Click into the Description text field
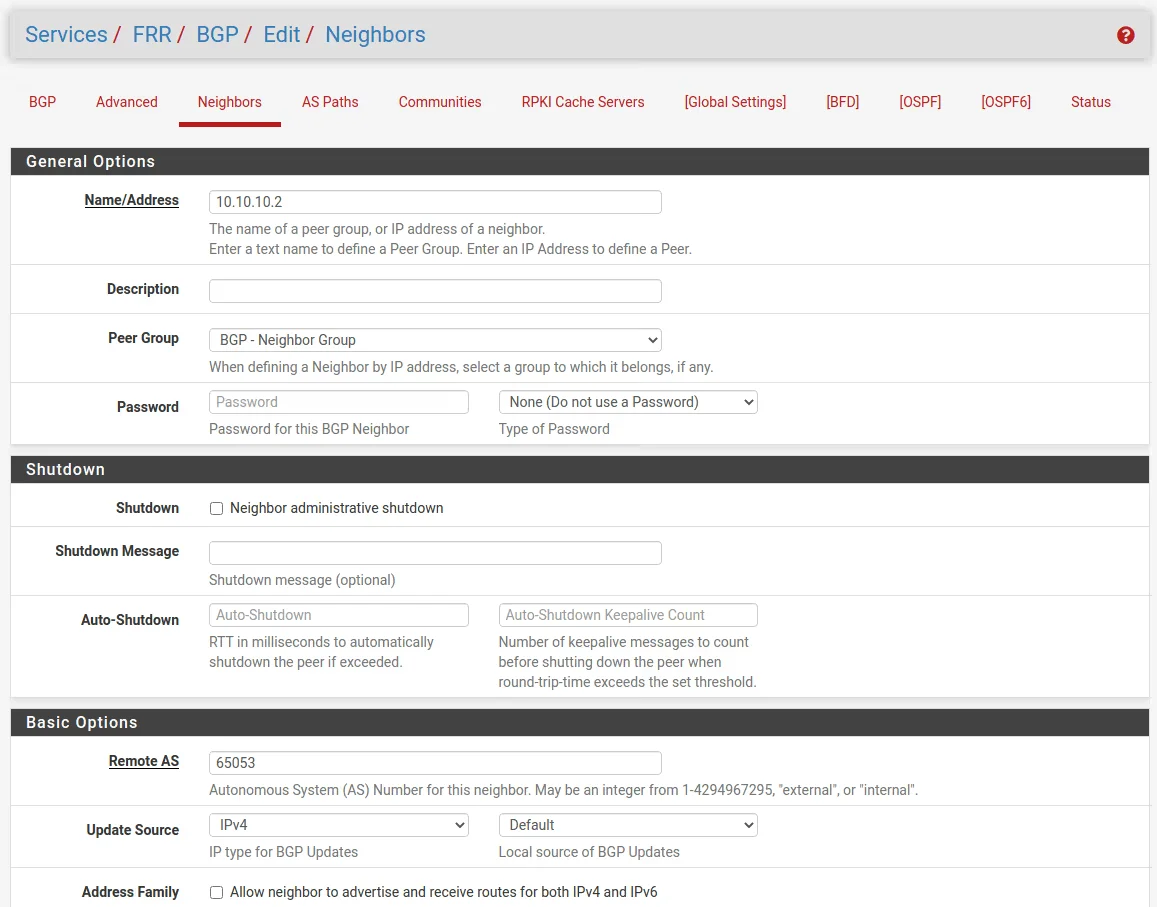 coord(435,291)
